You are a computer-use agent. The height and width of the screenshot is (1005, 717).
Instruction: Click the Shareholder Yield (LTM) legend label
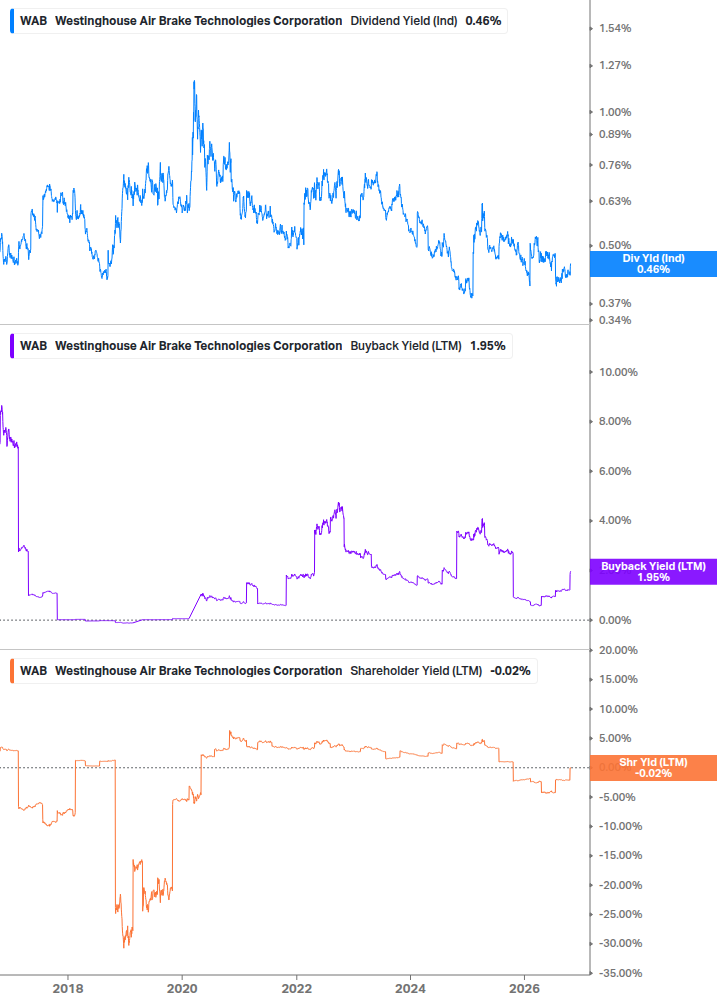[416, 670]
